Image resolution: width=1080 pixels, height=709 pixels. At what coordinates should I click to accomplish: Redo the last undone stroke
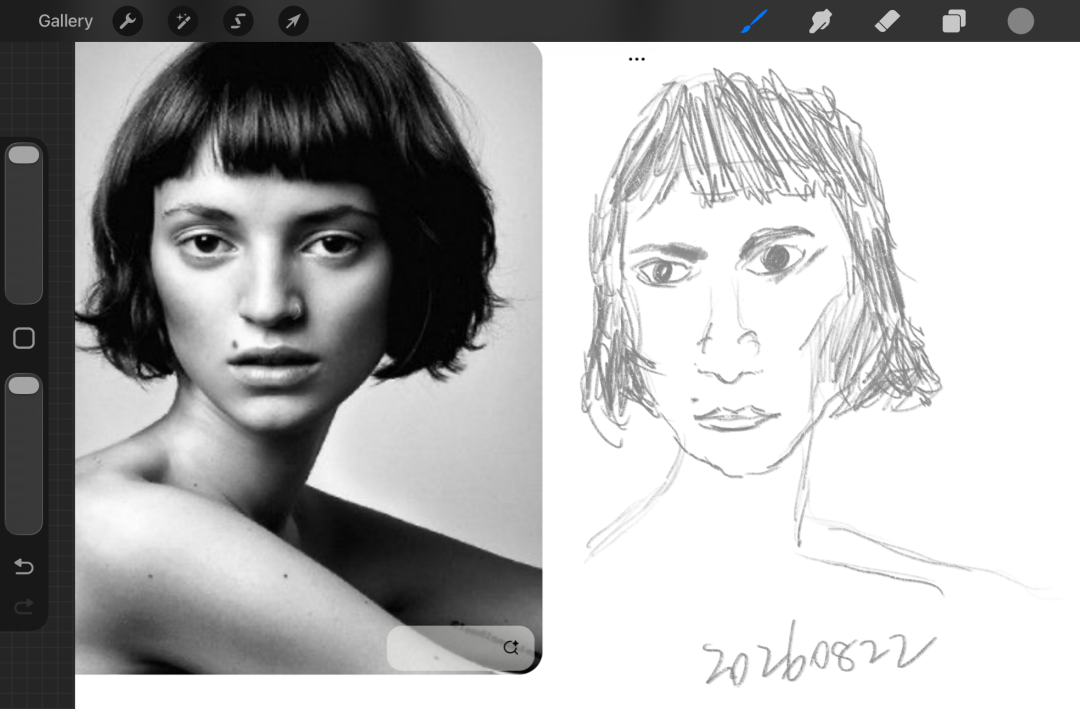24,606
